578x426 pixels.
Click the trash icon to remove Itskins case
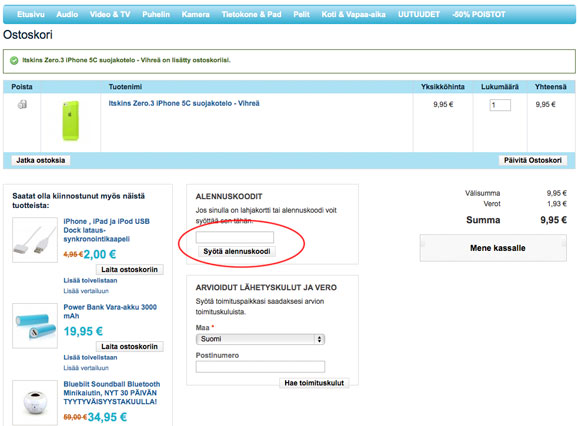[x=22, y=104]
